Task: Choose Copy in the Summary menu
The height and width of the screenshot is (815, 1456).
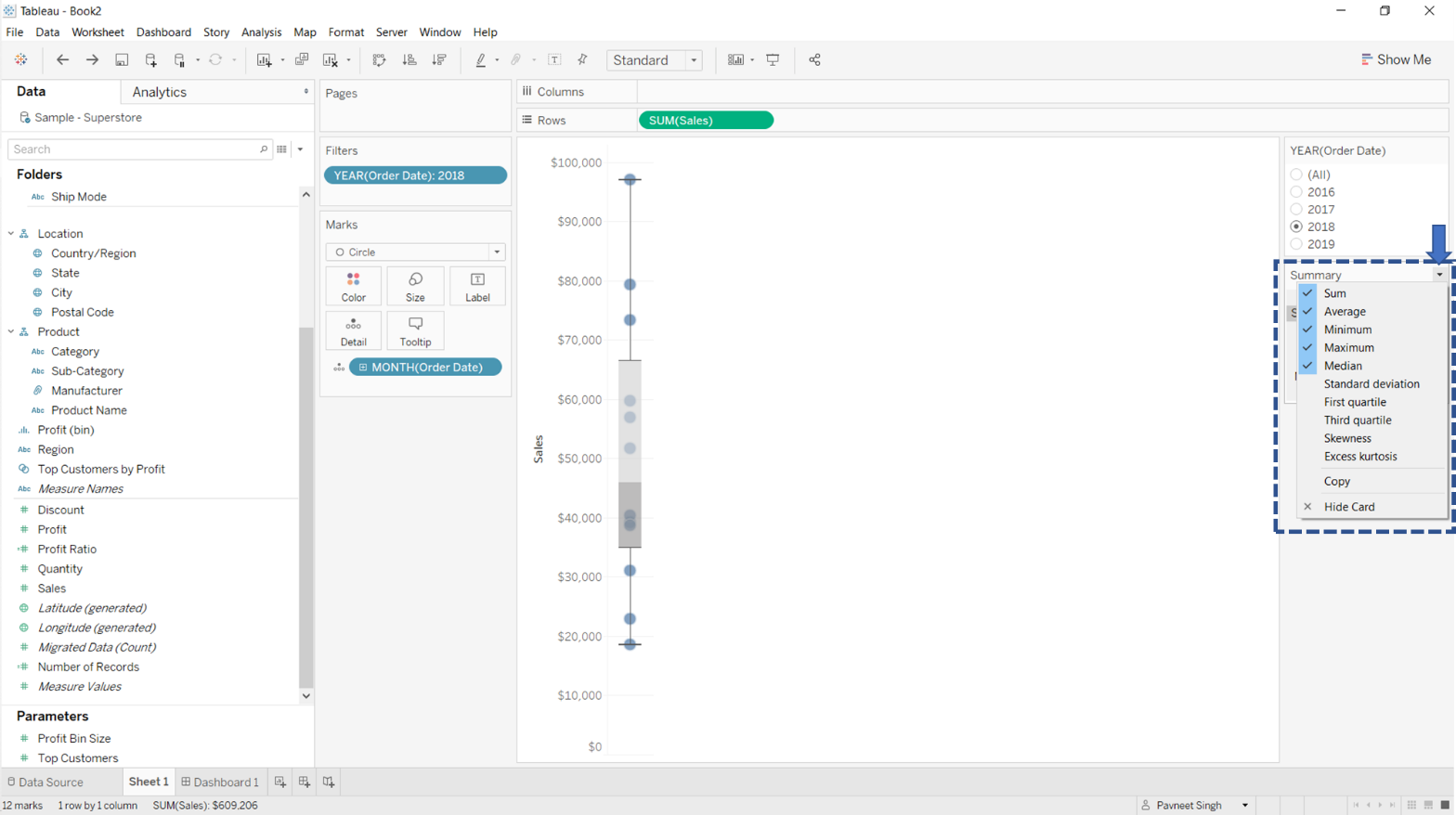Action: point(1371,481)
